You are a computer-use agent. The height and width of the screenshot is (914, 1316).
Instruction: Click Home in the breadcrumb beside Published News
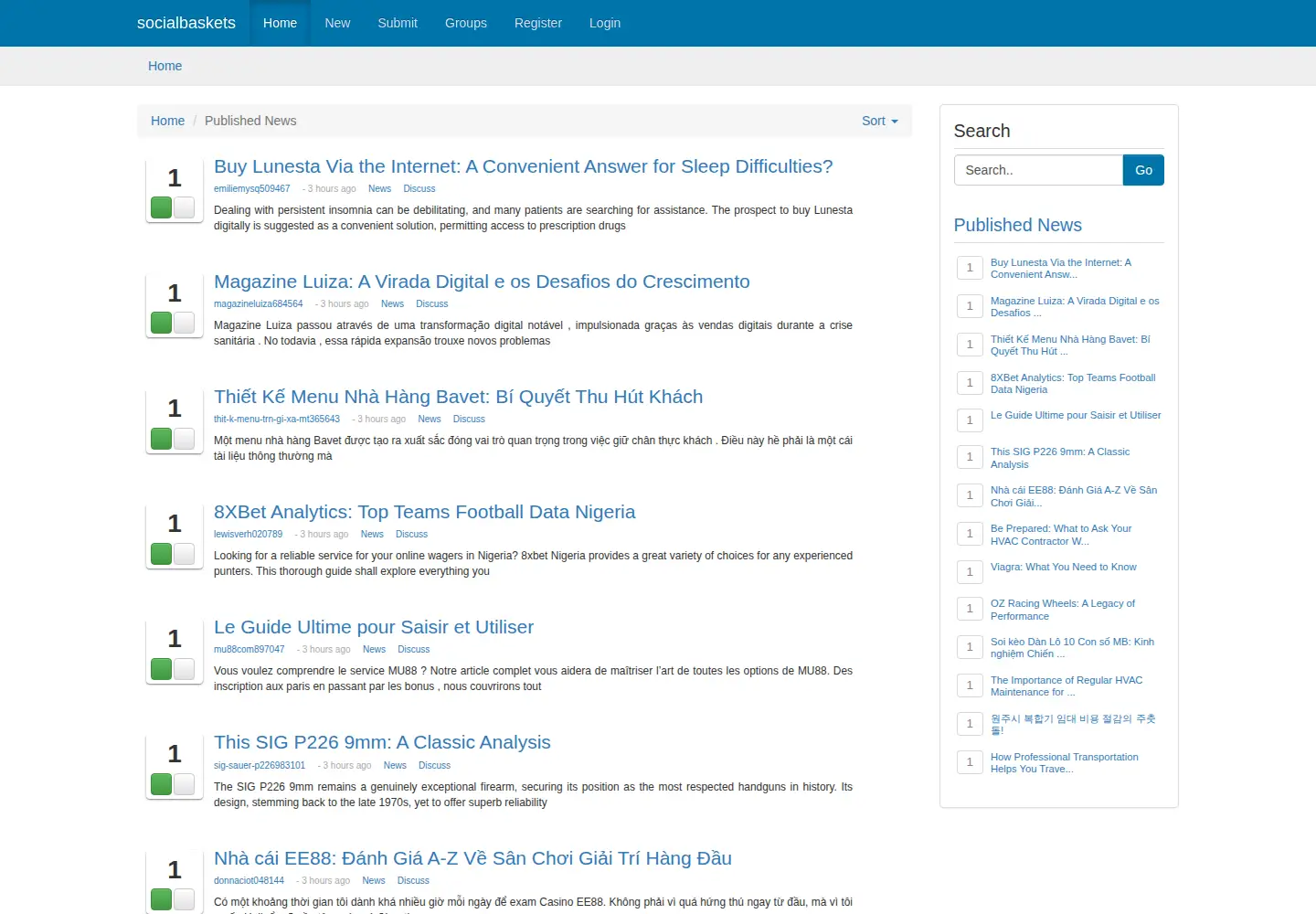click(168, 121)
